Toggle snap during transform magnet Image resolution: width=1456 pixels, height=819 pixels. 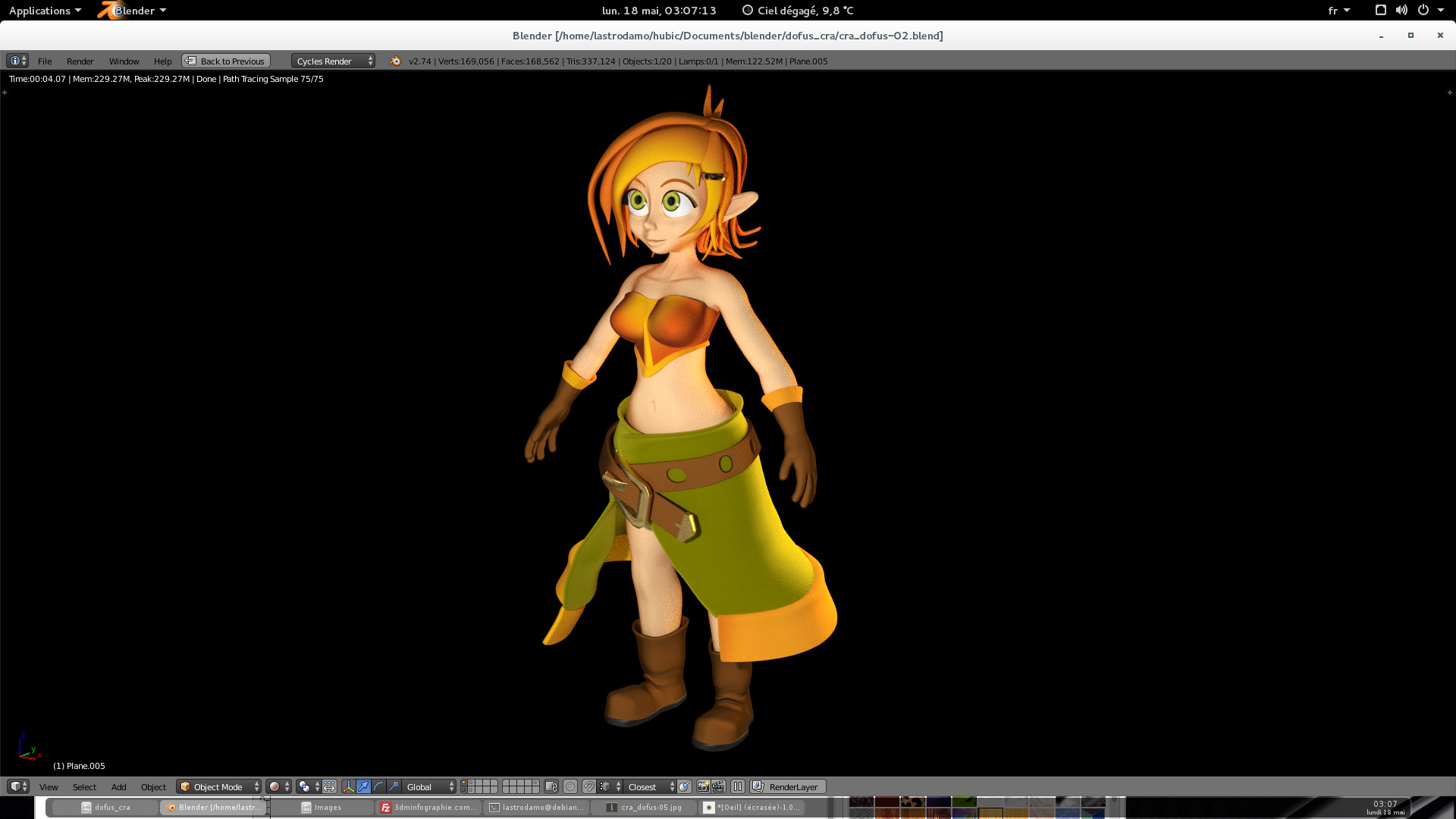(x=588, y=787)
